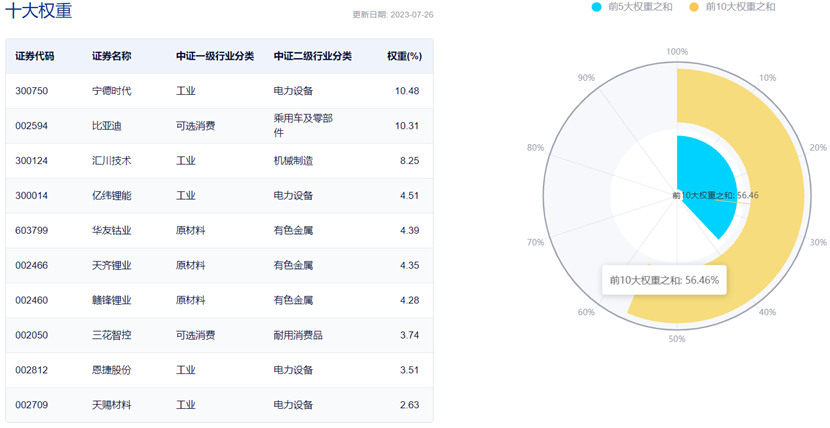Image resolution: width=830 pixels, height=428 pixels.
Task: Click the 20% axis label on chart
Action: click(818, 148)
